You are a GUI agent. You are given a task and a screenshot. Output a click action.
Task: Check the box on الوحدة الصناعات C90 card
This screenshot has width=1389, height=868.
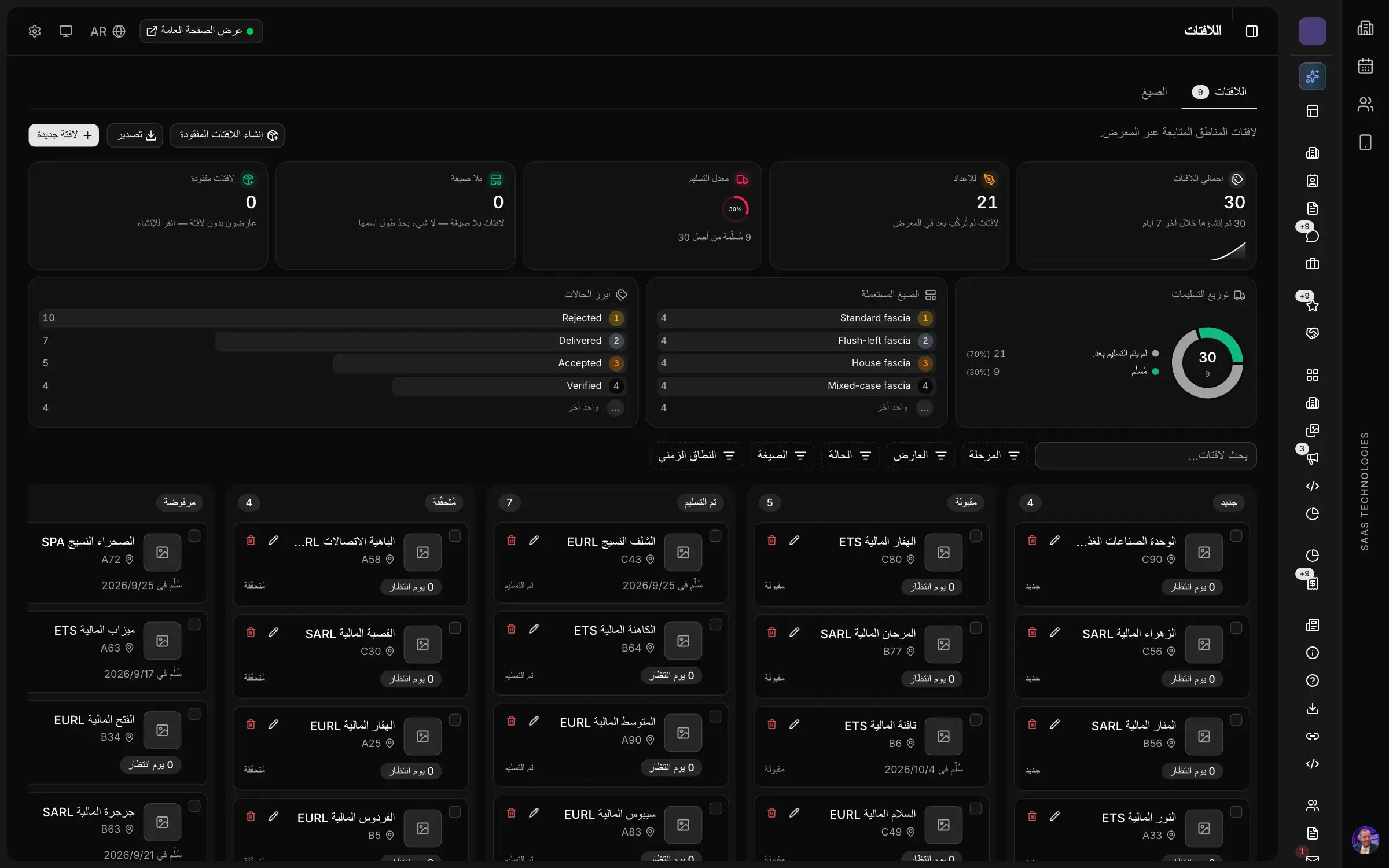coord(1236,536)
